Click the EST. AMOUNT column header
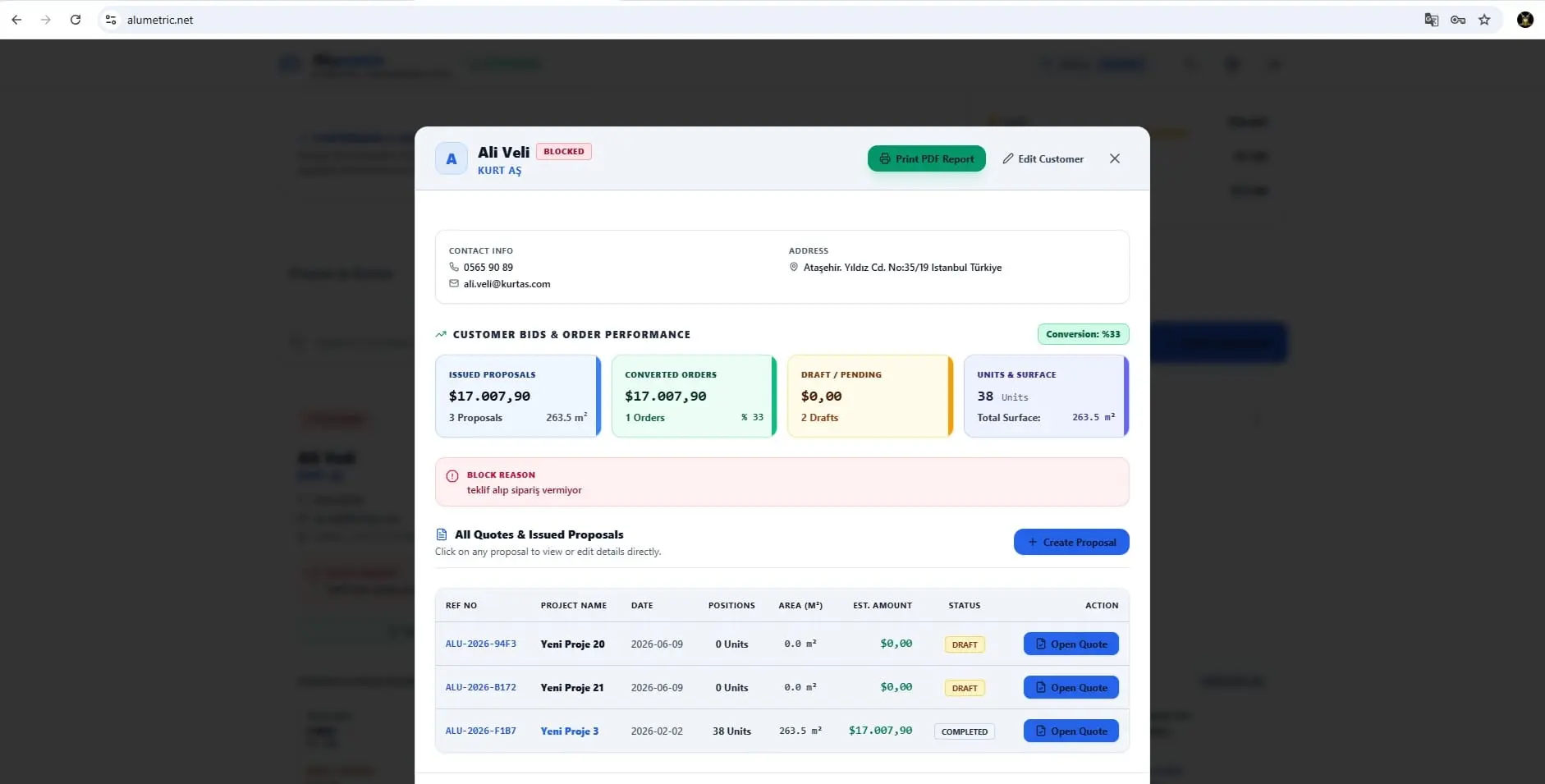The width and height of the screenshot is (1545, 784). point(883,605)
